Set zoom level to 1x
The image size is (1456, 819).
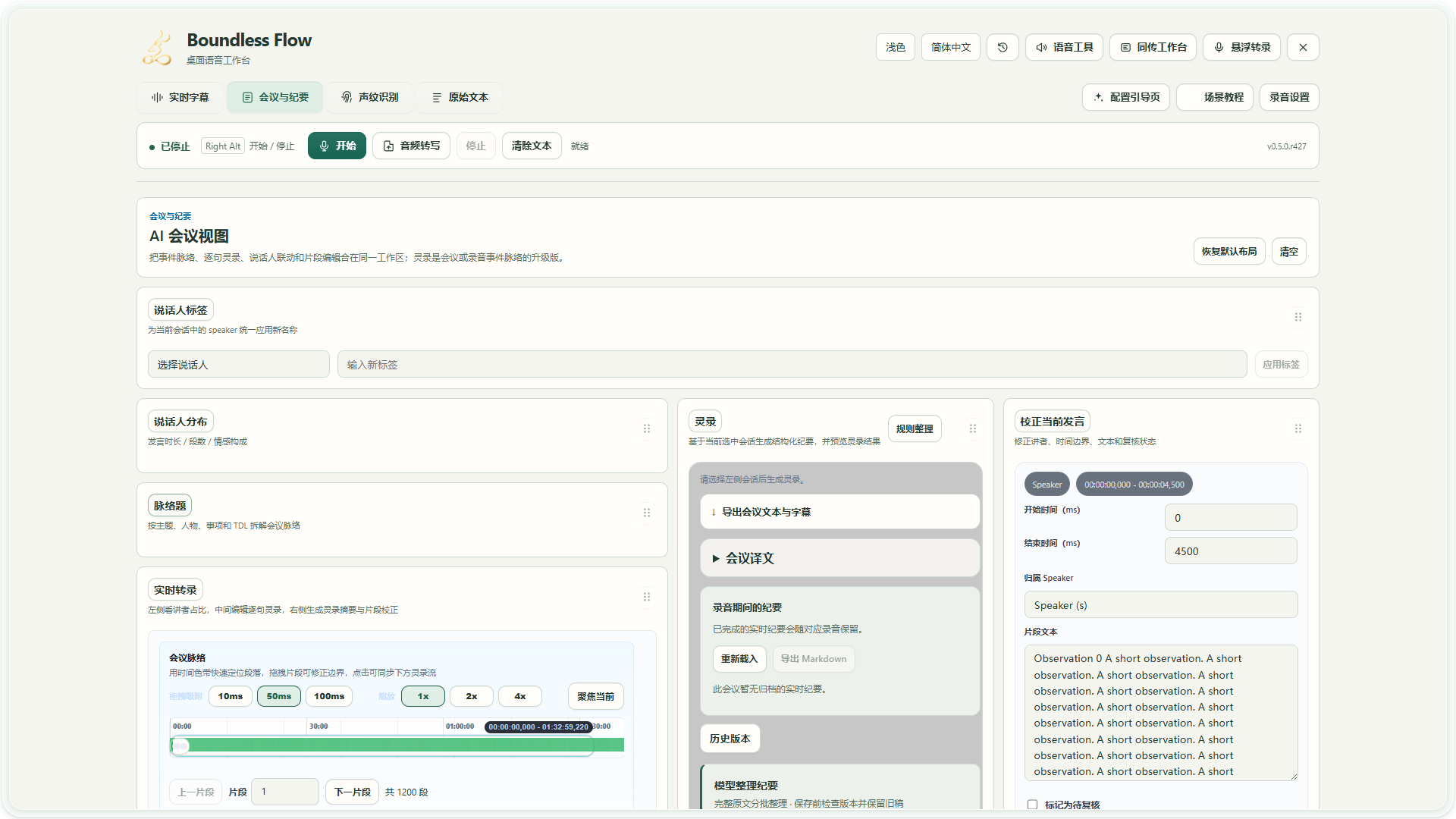423,696
